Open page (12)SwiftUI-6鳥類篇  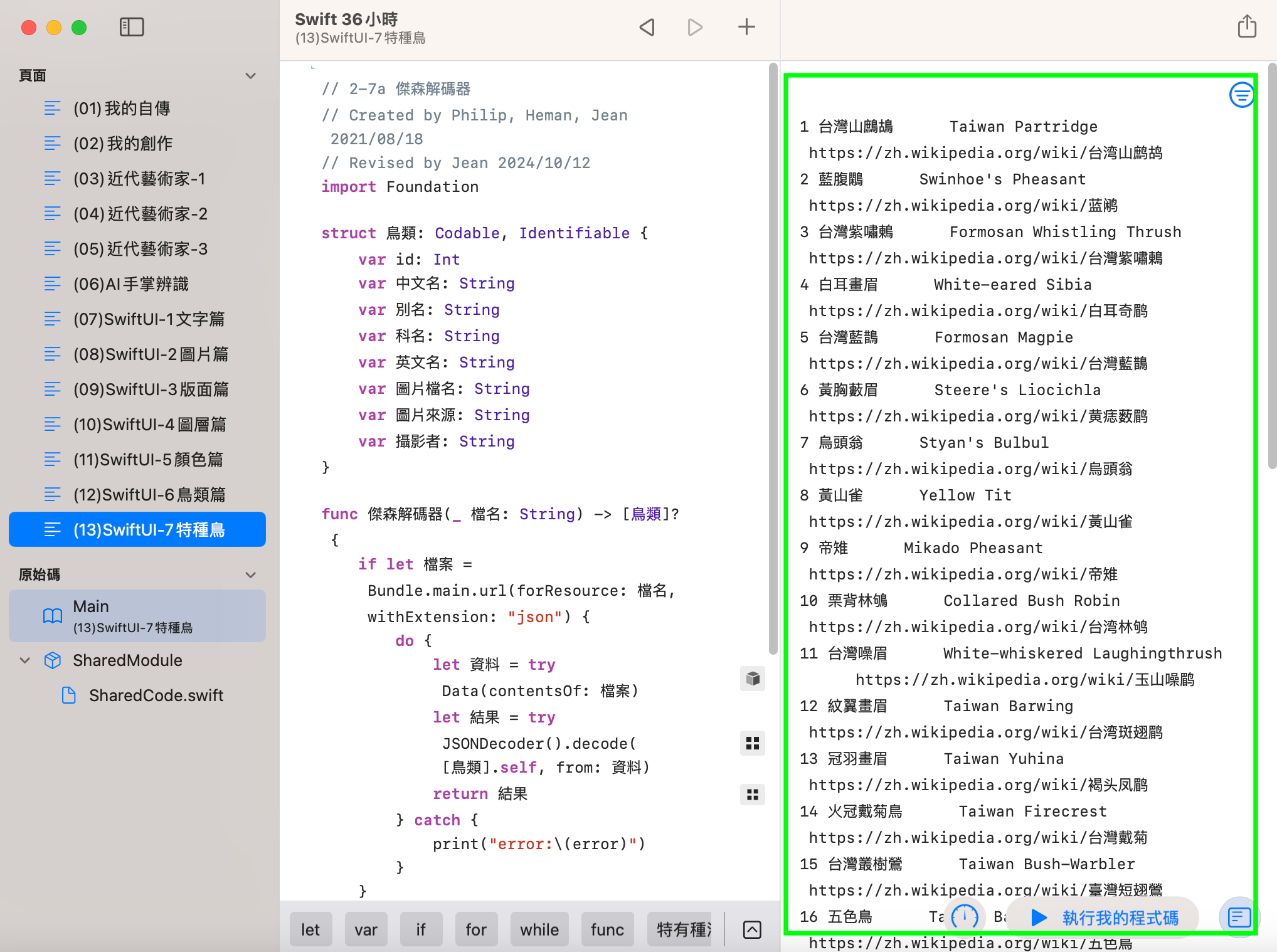click(149, 495)
